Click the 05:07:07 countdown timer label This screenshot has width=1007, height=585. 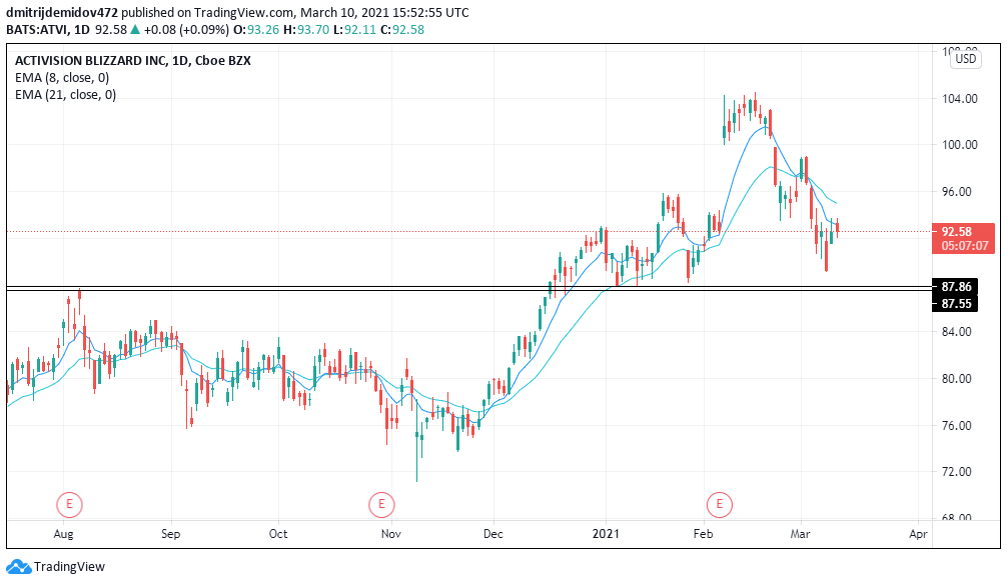[965, 246]
